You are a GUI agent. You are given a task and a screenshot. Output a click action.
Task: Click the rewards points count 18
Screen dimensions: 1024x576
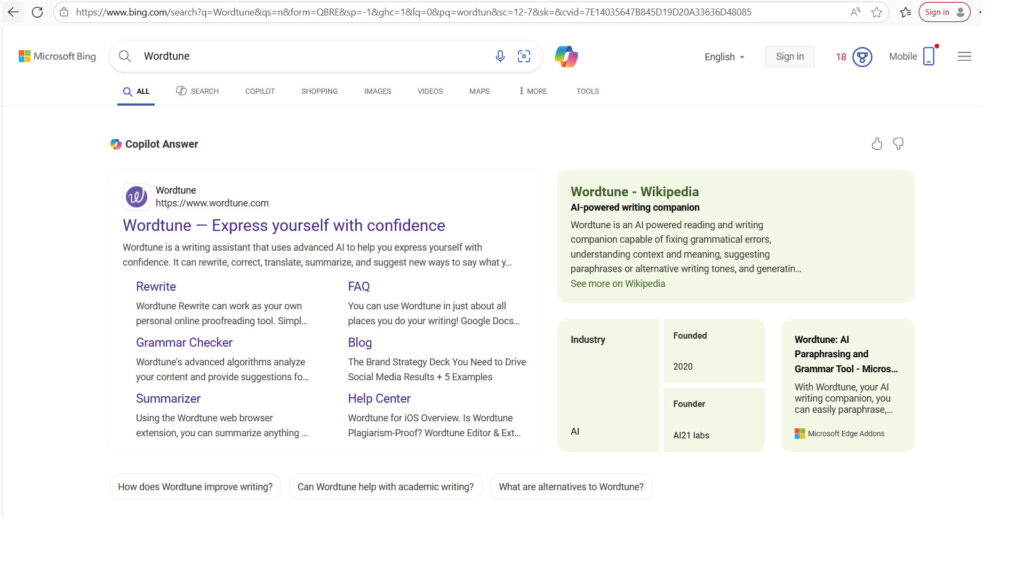[x=841, y=57]
